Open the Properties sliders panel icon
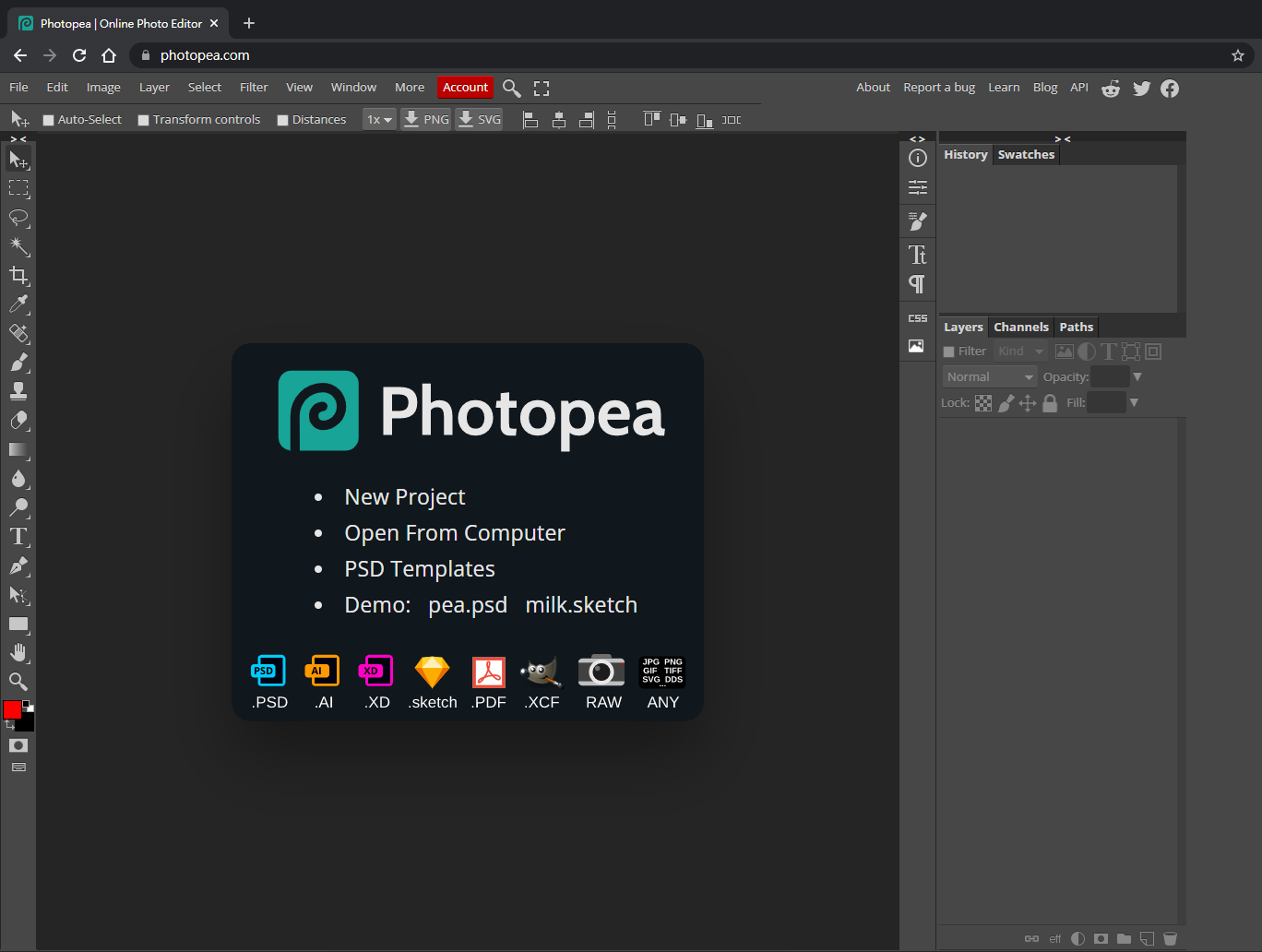 (917, 187)
